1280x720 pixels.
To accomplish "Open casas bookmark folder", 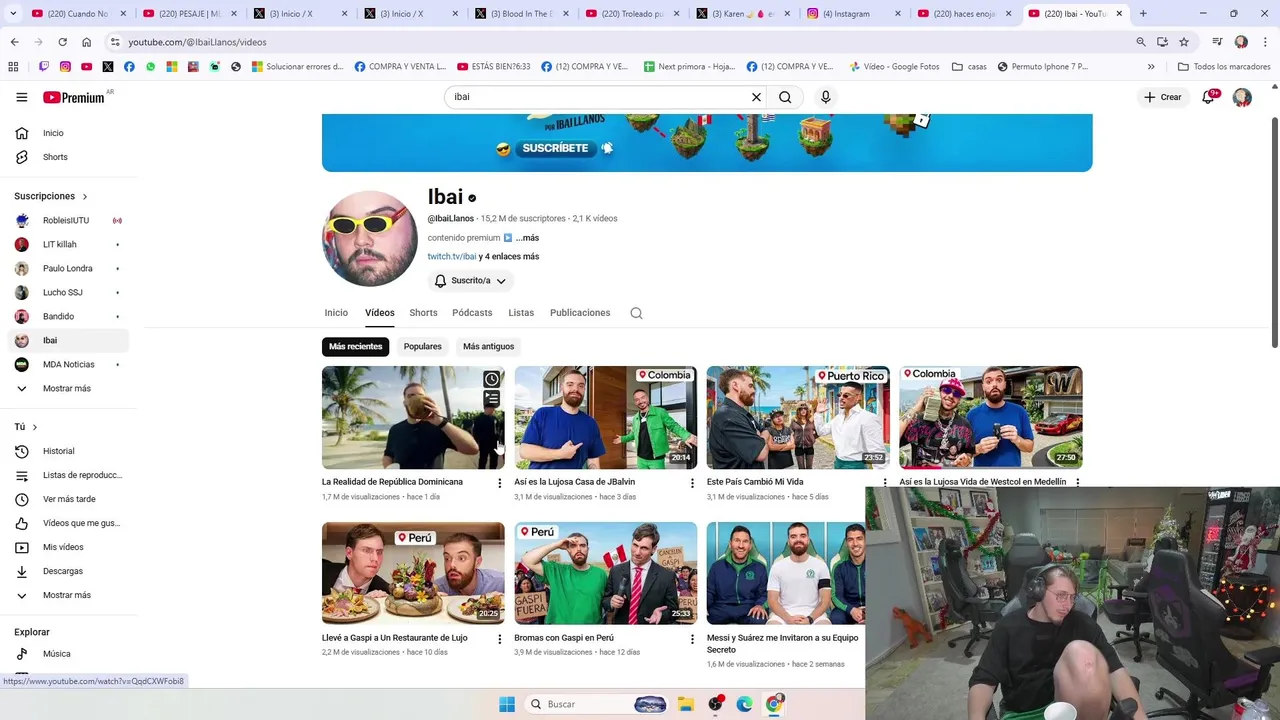I will [969, 67].
